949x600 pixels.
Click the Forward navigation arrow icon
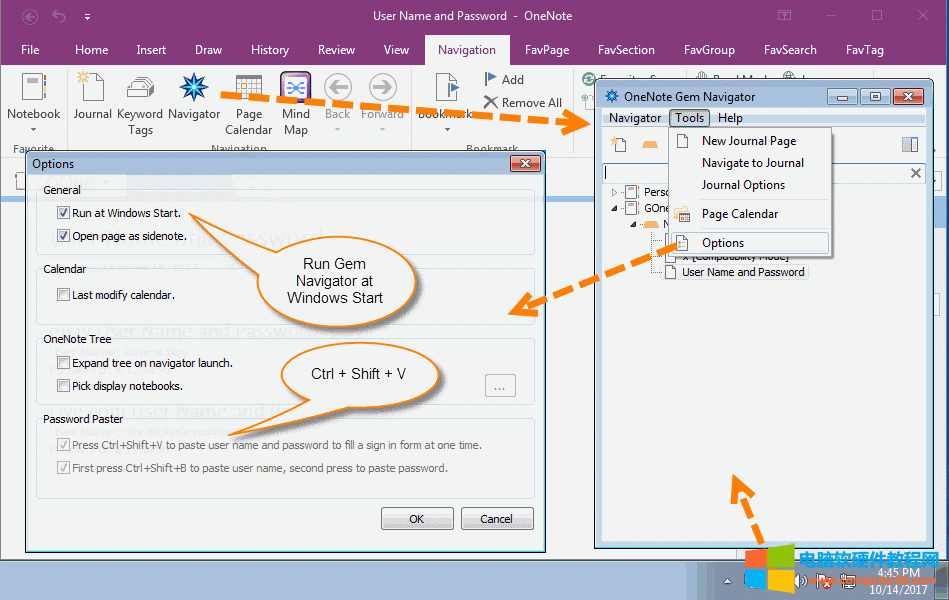click(382, 88)
